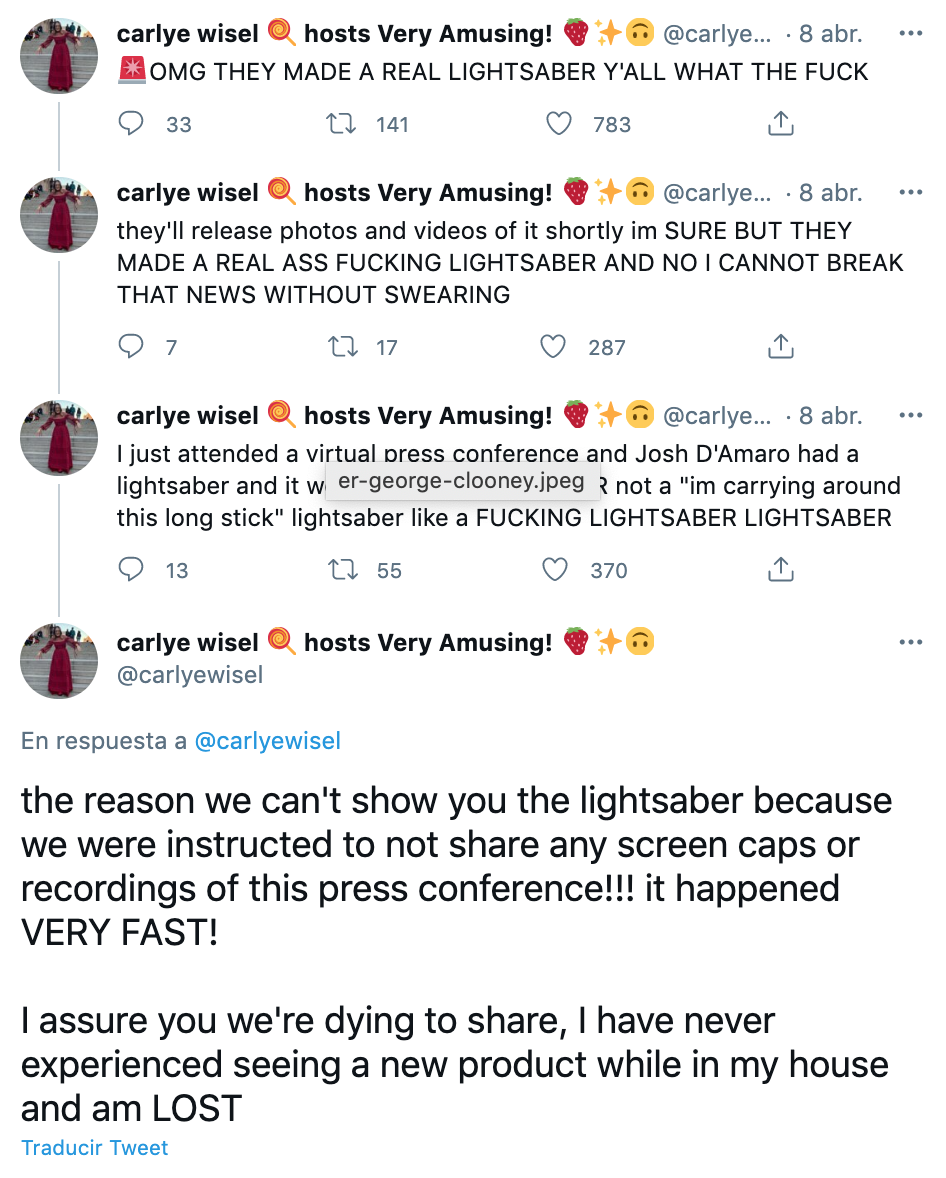Retweet the tweet with 17 retweets
This screenshot has width=946, height=1178.
tap(342, 347)
